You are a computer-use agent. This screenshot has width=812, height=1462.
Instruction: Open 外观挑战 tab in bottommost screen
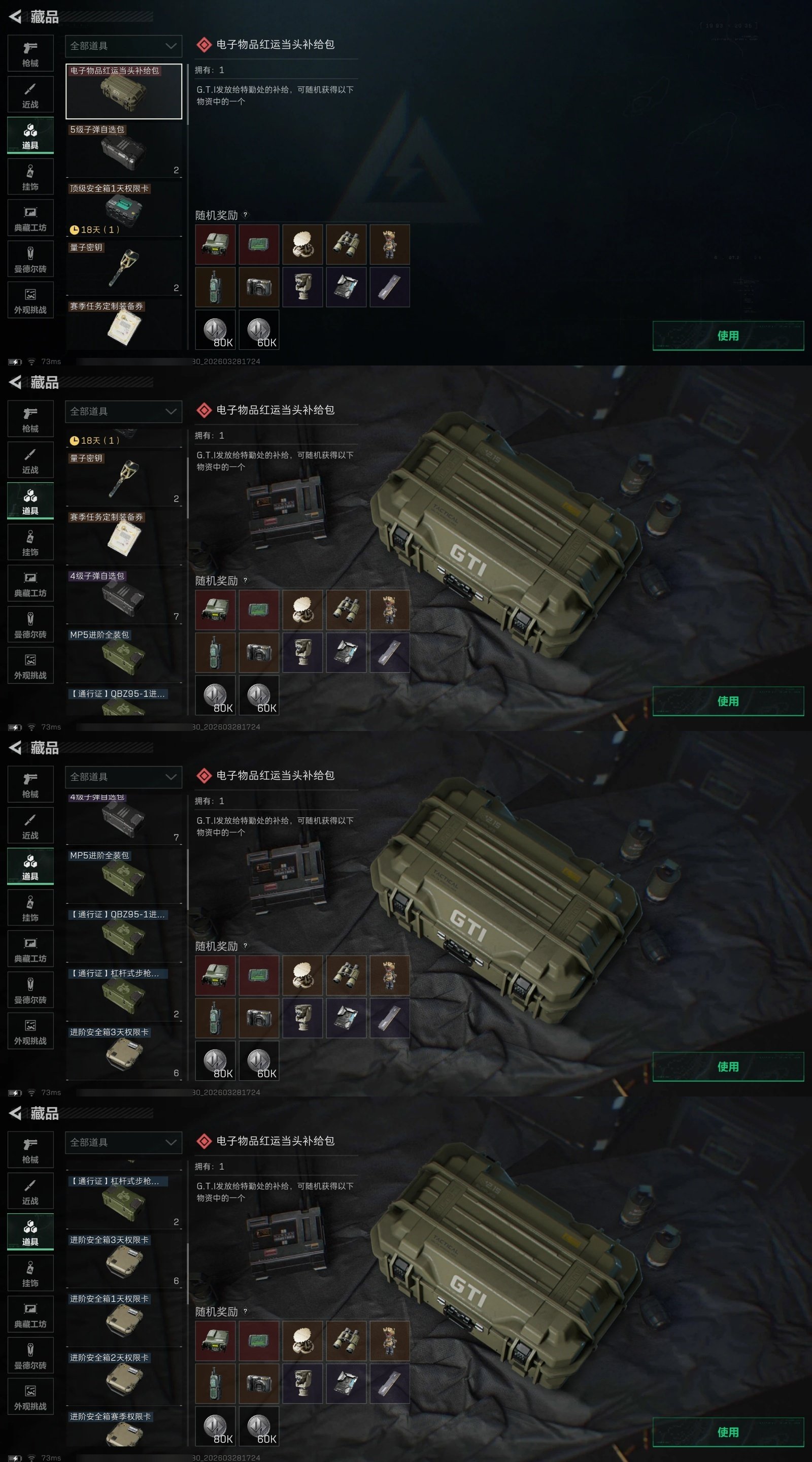pos(30,1396)
